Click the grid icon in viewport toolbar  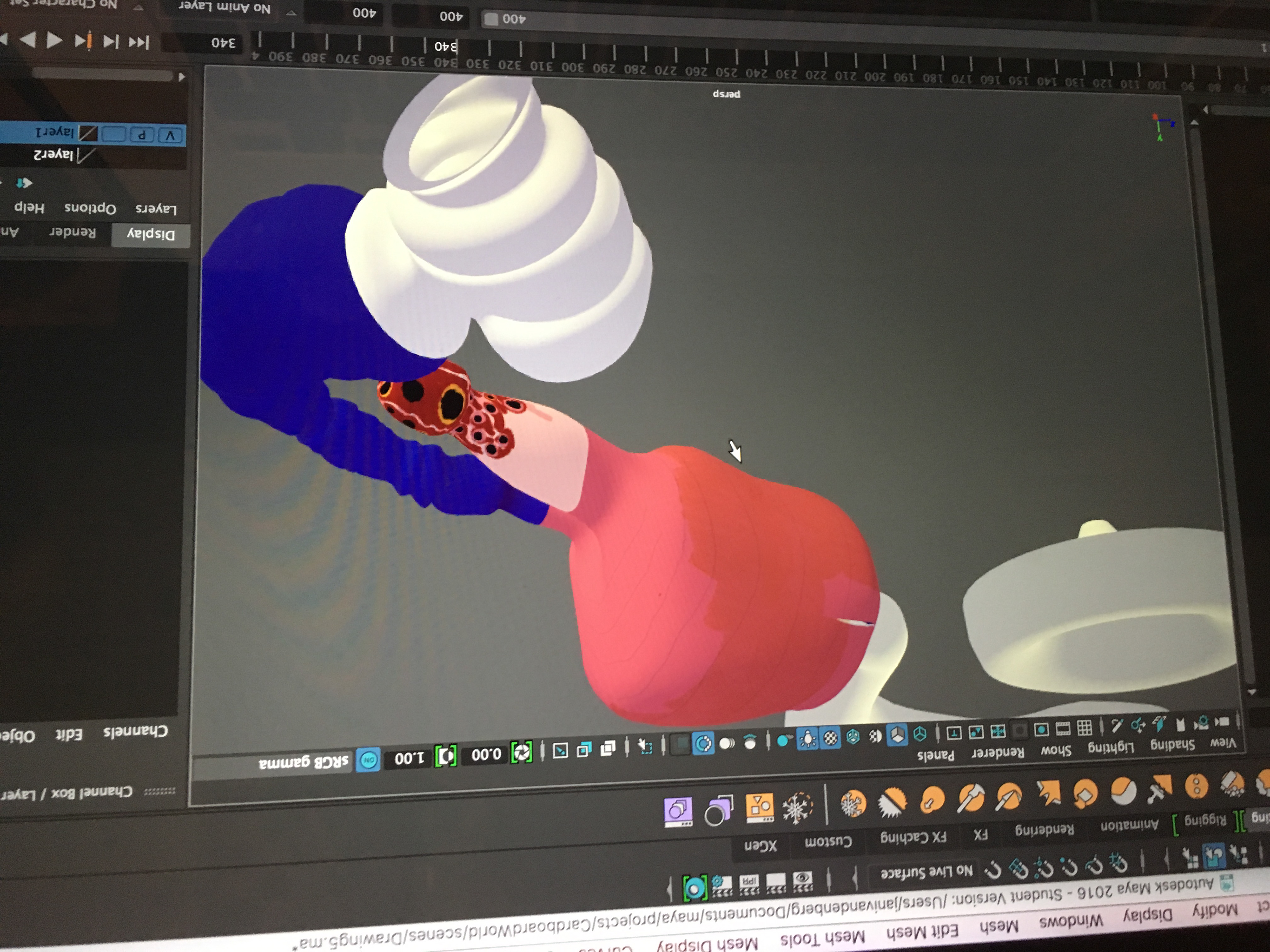tap(1084, 728)
